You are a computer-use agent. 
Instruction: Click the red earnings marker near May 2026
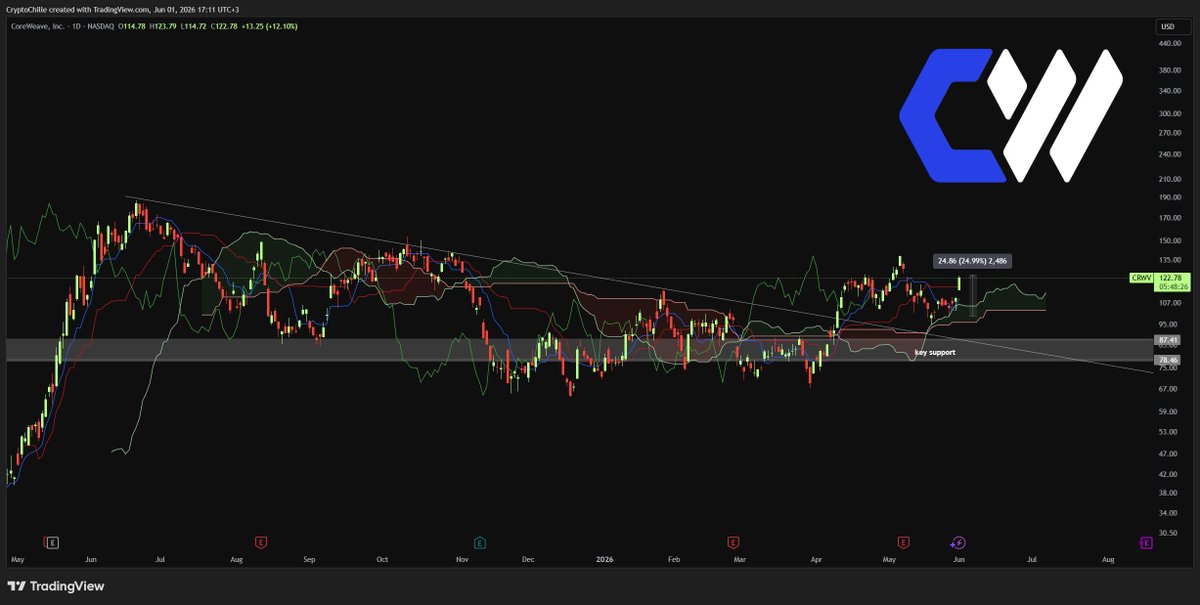(x=903, y=542)
